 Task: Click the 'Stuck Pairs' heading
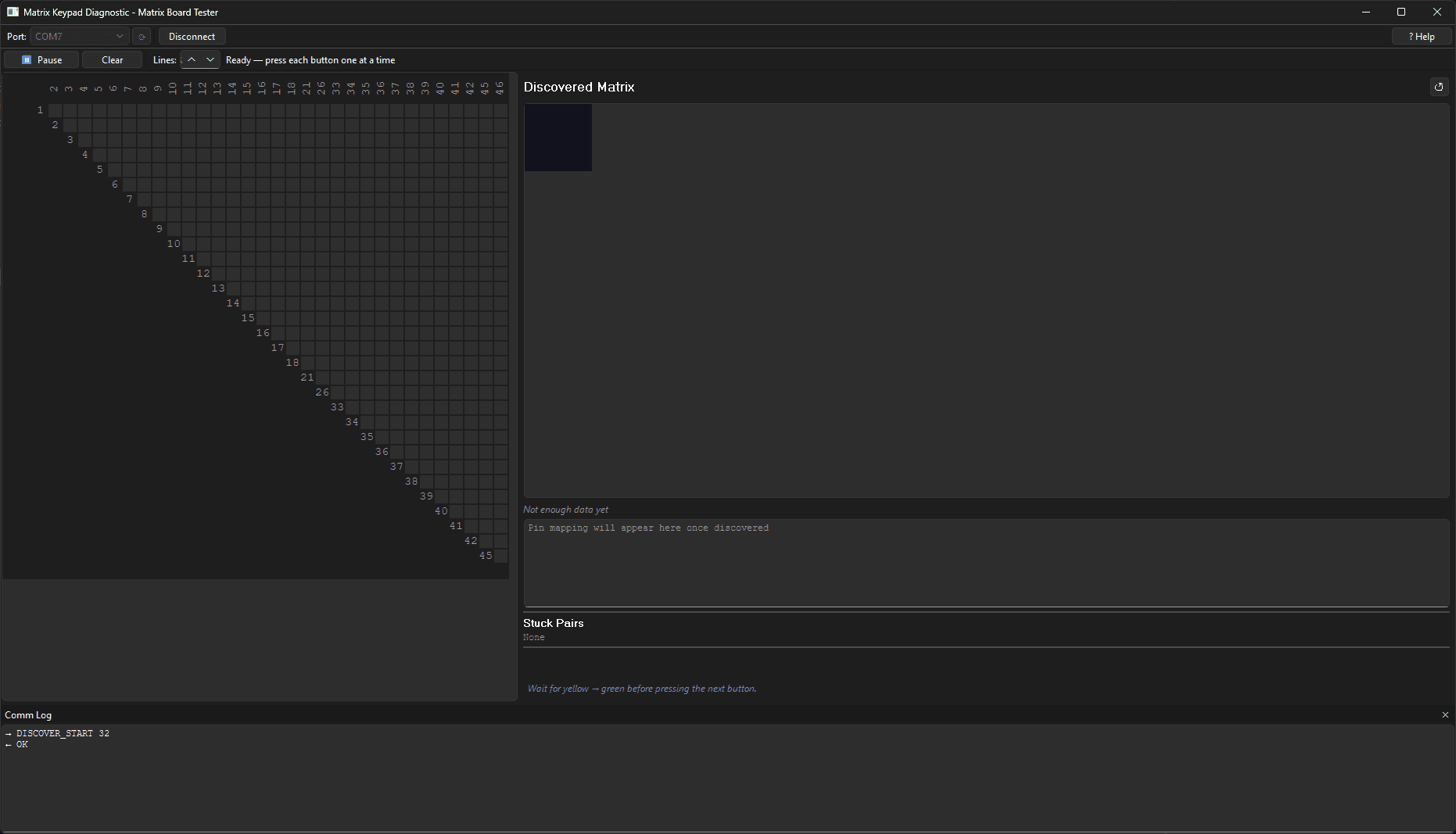pos(554,623)
